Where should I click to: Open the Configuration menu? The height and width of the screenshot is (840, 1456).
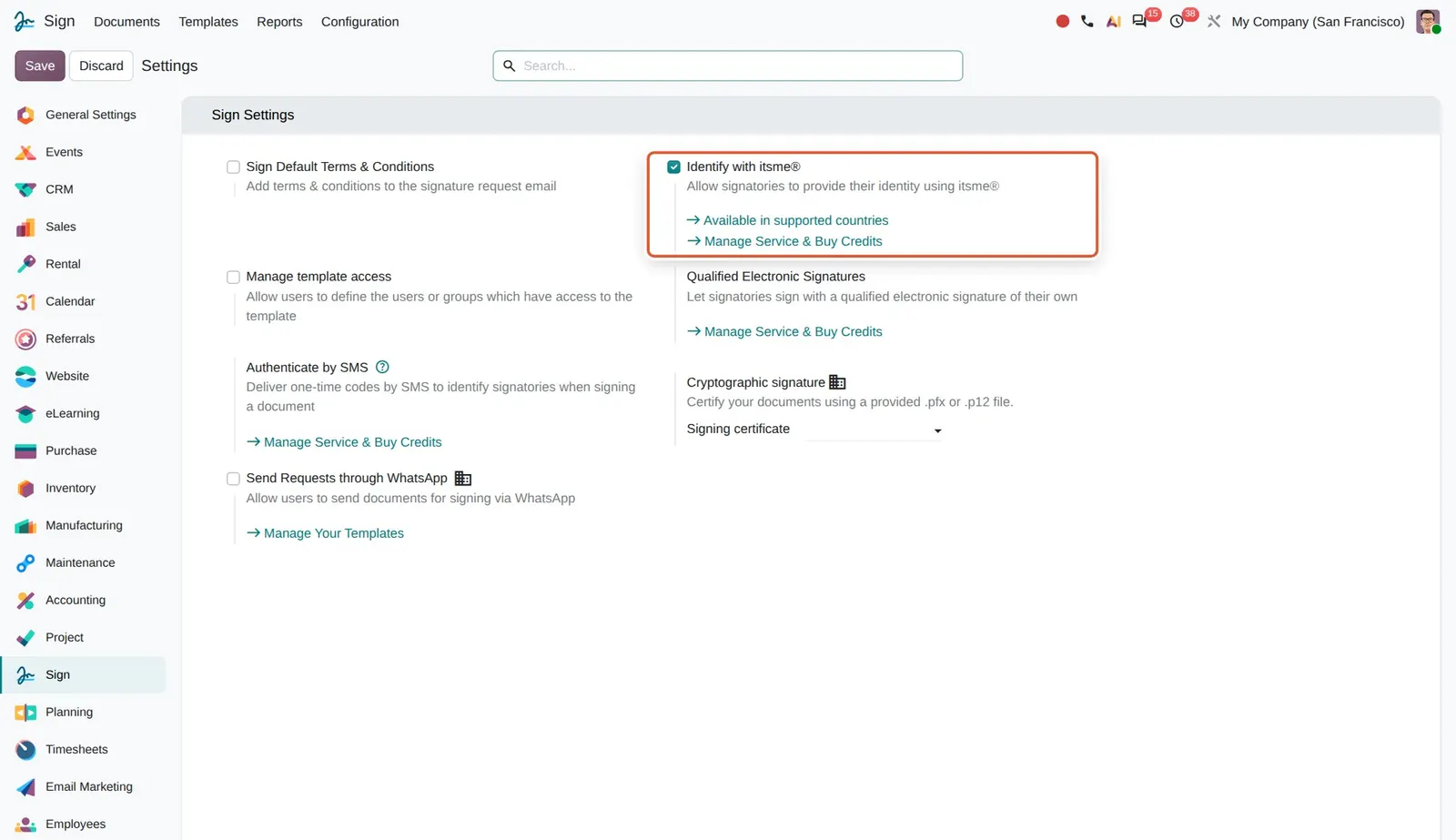click(x=360, y=21)
